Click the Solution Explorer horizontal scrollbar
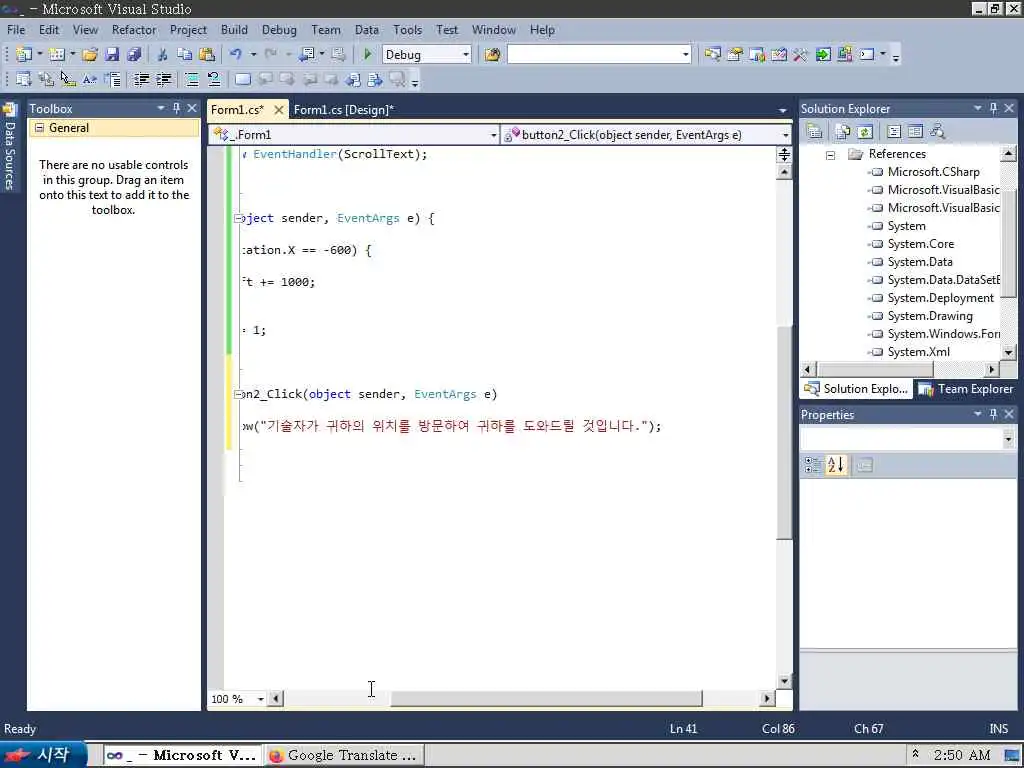This screenshot has width=1024, height=768. point(899,370)
